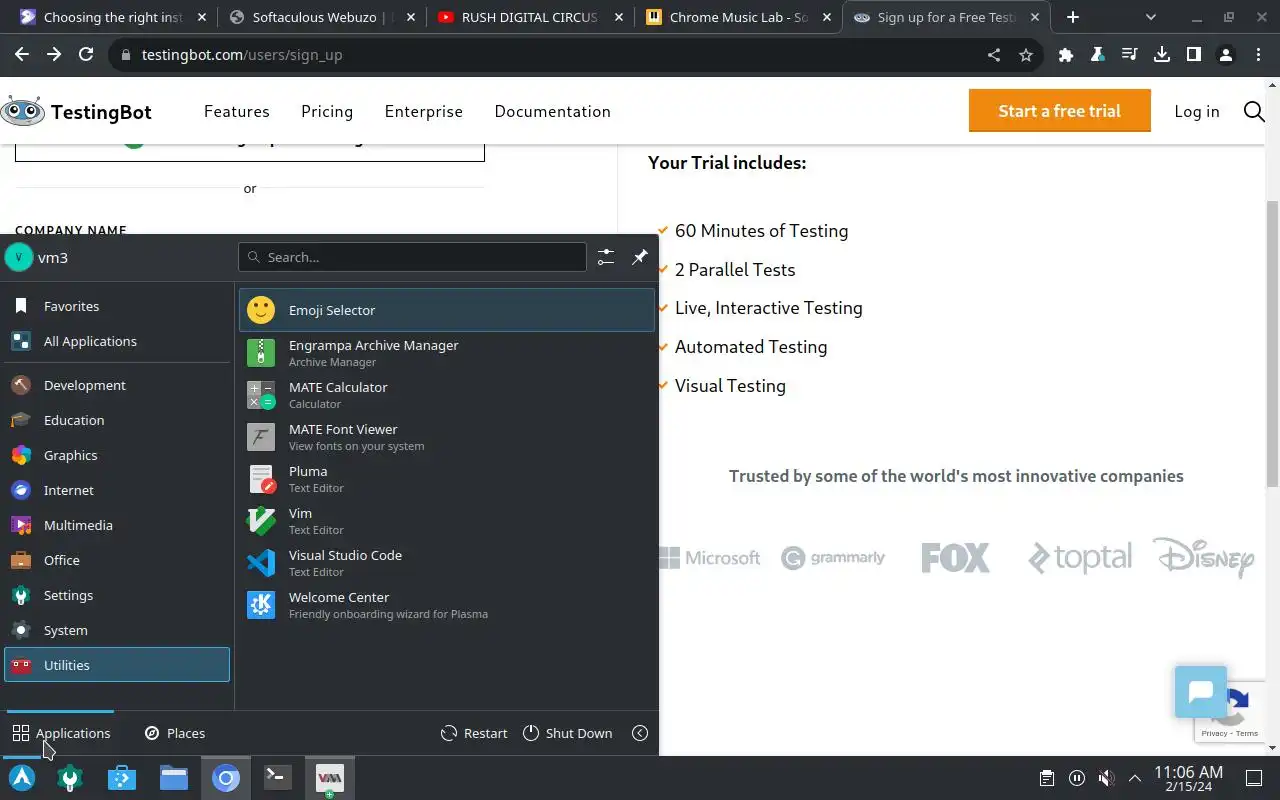Open Chrome extensions menu
This screenshot has width=1280, height=800.
point(1066,55)
